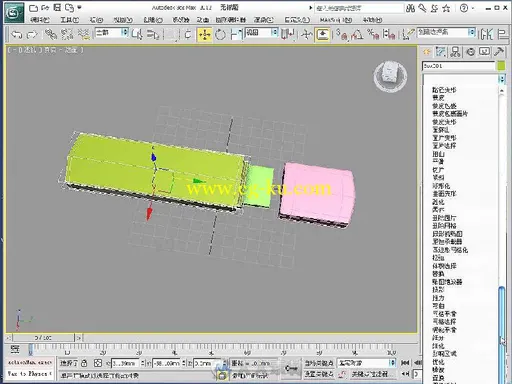Open the key filter selection dropdown in the status bar
This screenshot has height=384, width=512.
pos(367,363)
